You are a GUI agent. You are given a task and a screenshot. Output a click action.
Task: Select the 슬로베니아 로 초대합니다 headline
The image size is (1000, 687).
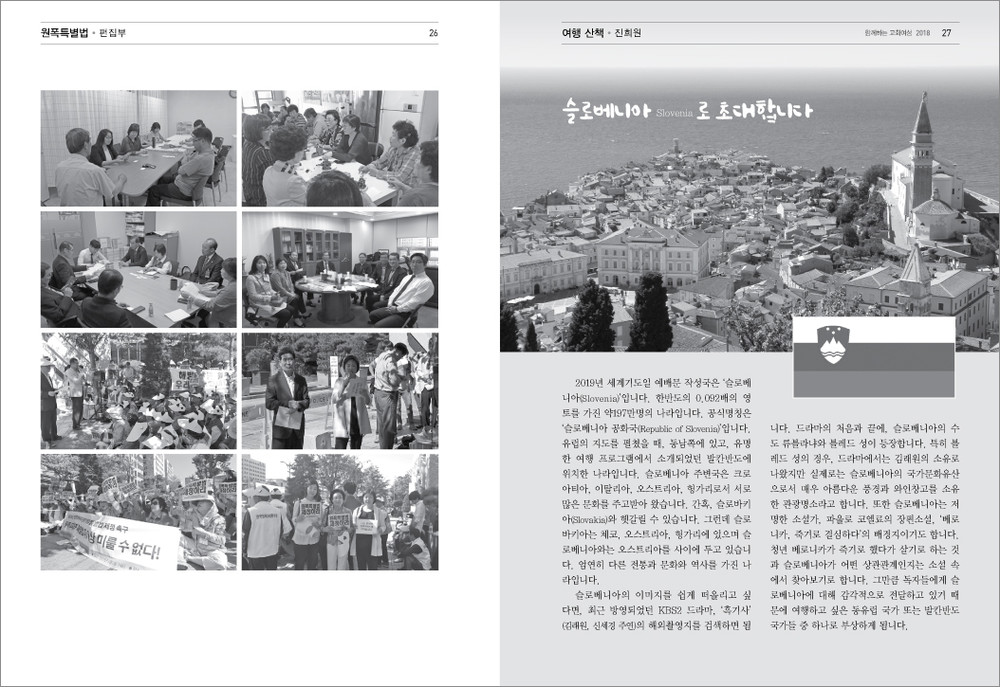(x=686, y=110)
